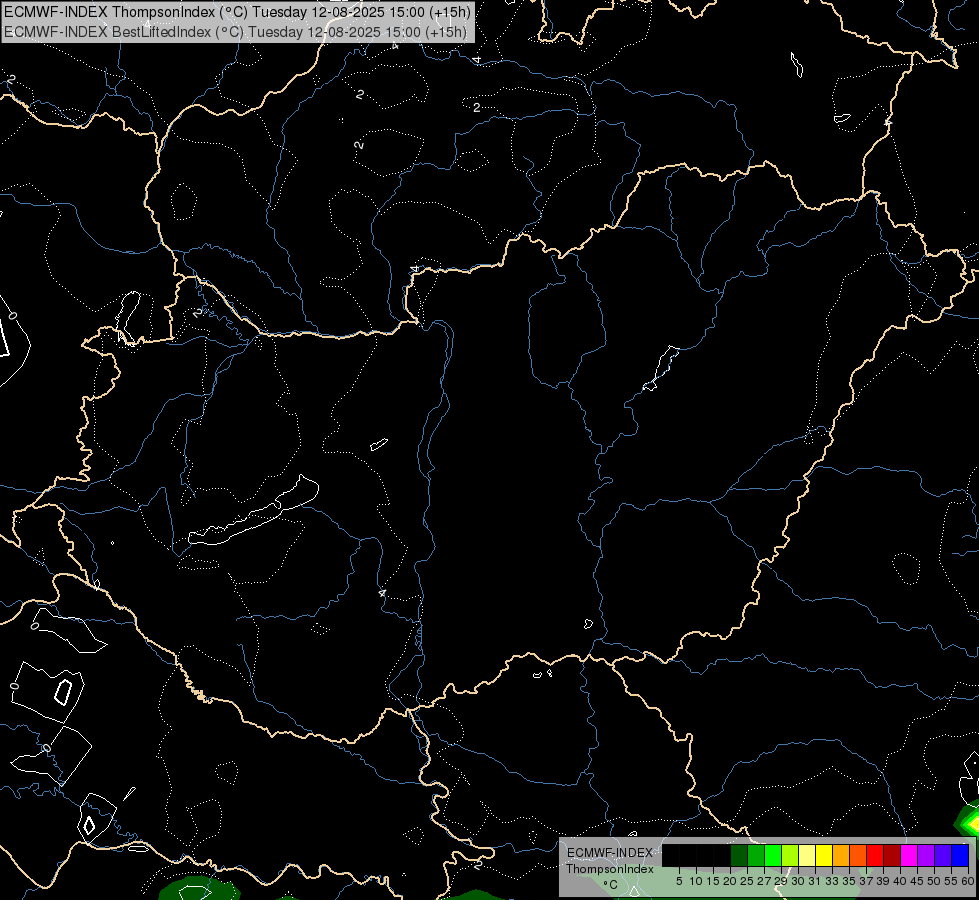Click the ThompsonIndex label in the legend

click(609, 869)
